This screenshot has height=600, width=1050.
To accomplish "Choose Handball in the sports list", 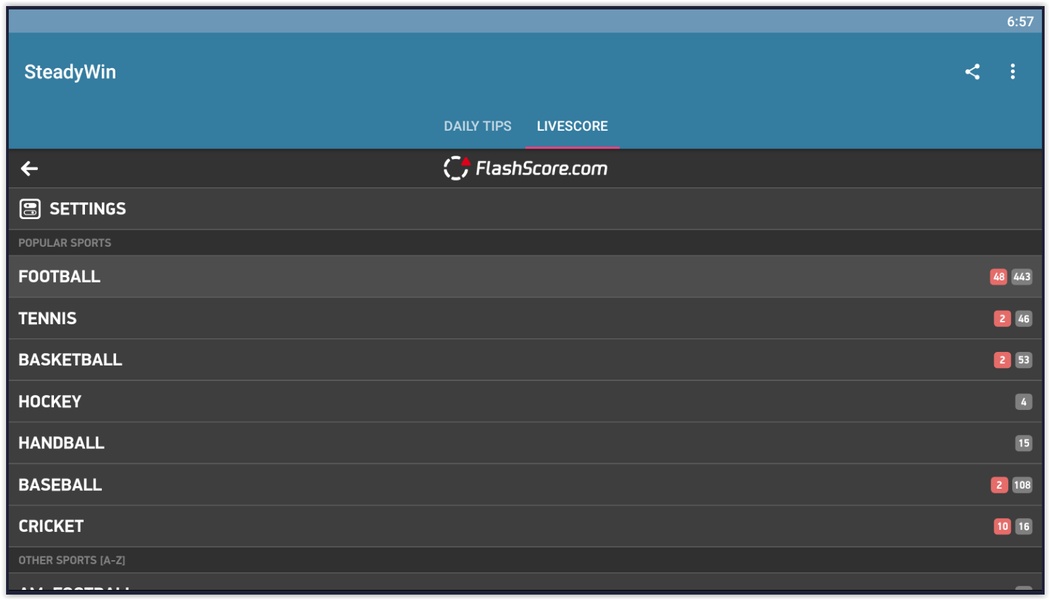I will [525, 443].
